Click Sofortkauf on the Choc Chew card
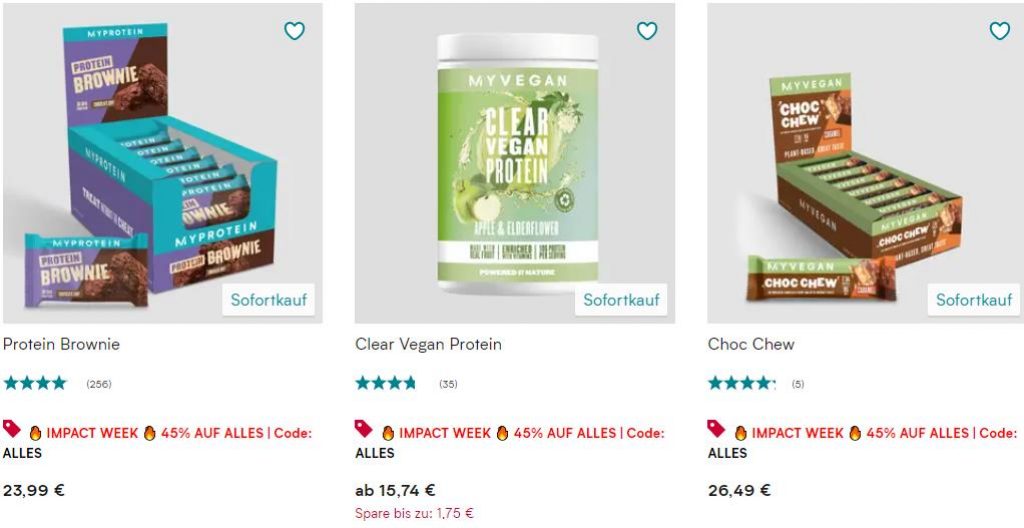The width and height of the screenshot is (1024, 528). pos(974,300)
